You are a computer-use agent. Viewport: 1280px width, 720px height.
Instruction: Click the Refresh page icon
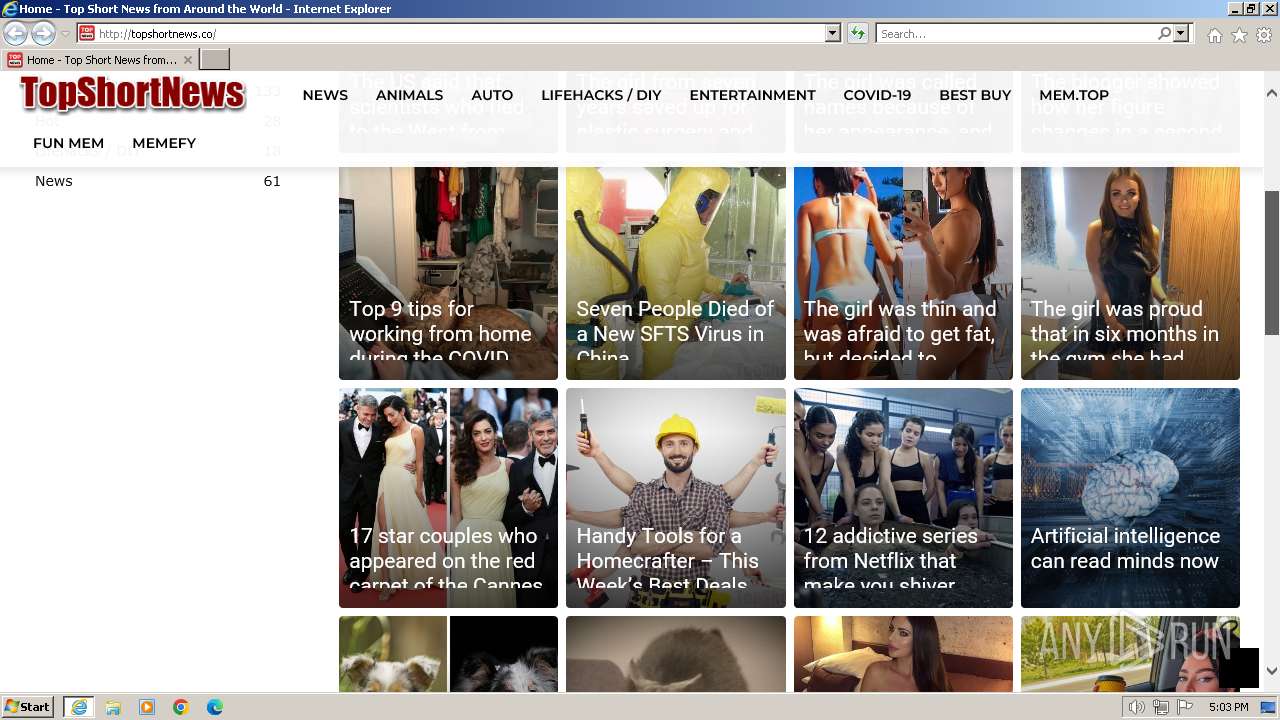click(x=857, y=34)
